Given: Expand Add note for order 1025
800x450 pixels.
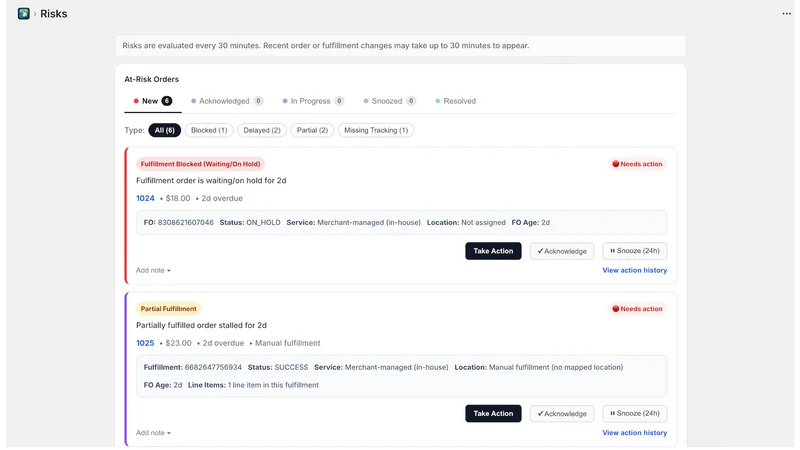Looking at the screenshot, I should pyautogui.click(x=153, y=433).
